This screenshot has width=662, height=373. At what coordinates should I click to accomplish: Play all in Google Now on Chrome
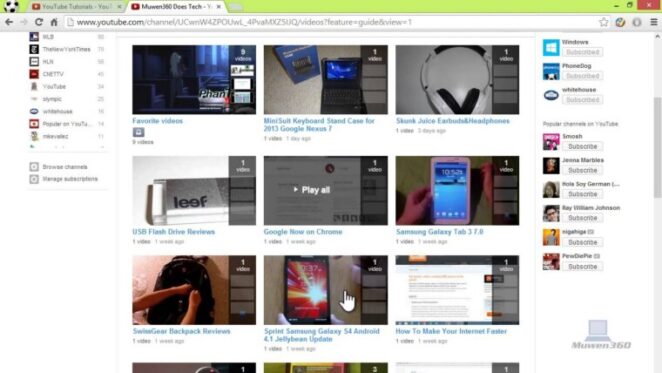pos(312,190)
